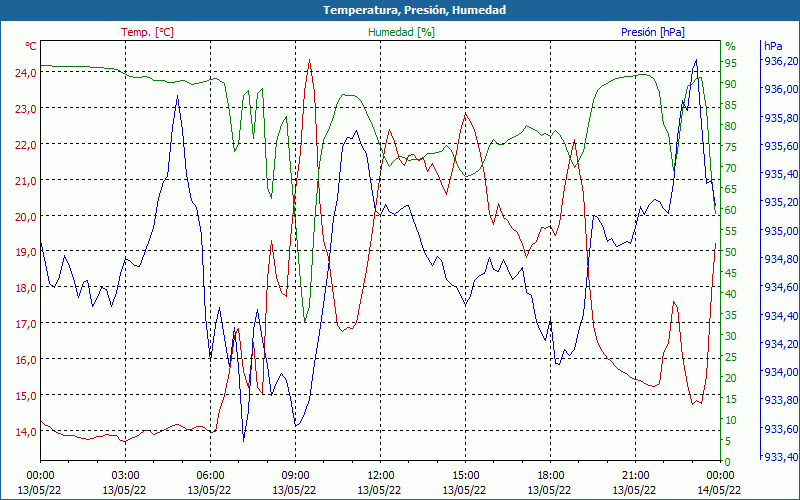Click the '22,0' temperature axis value

pyautogui.click(x=26, y=144)
